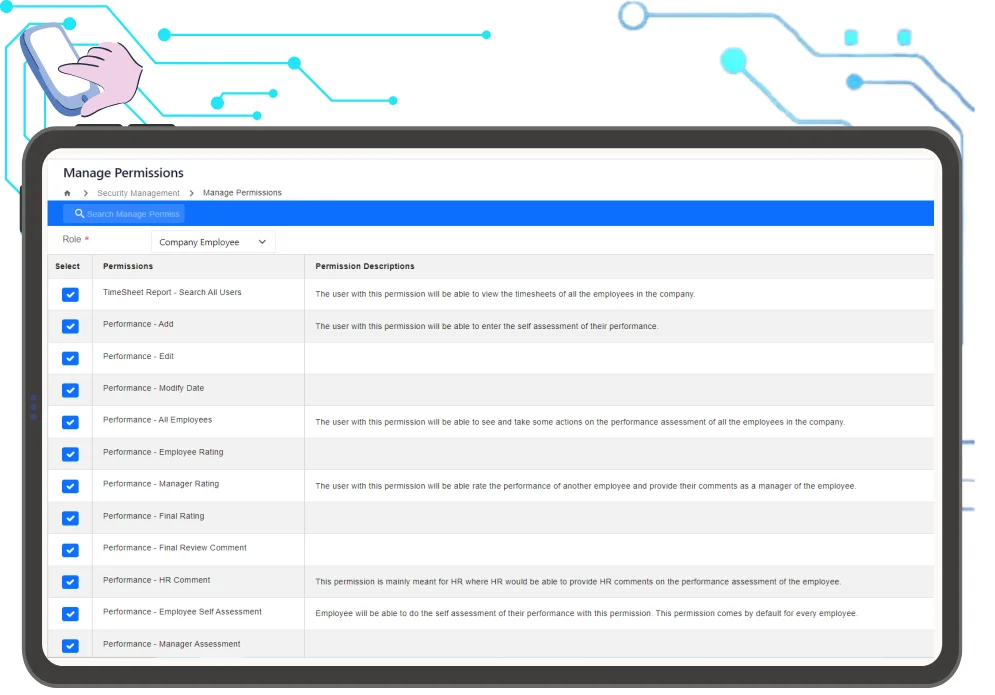
Task: Click HR Comment permission description text
Action: point(578,582)
